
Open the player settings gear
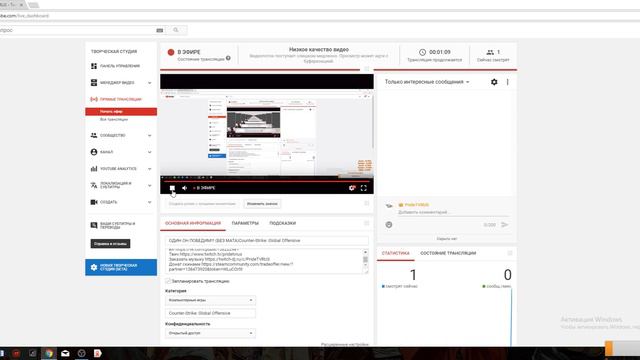352,188
